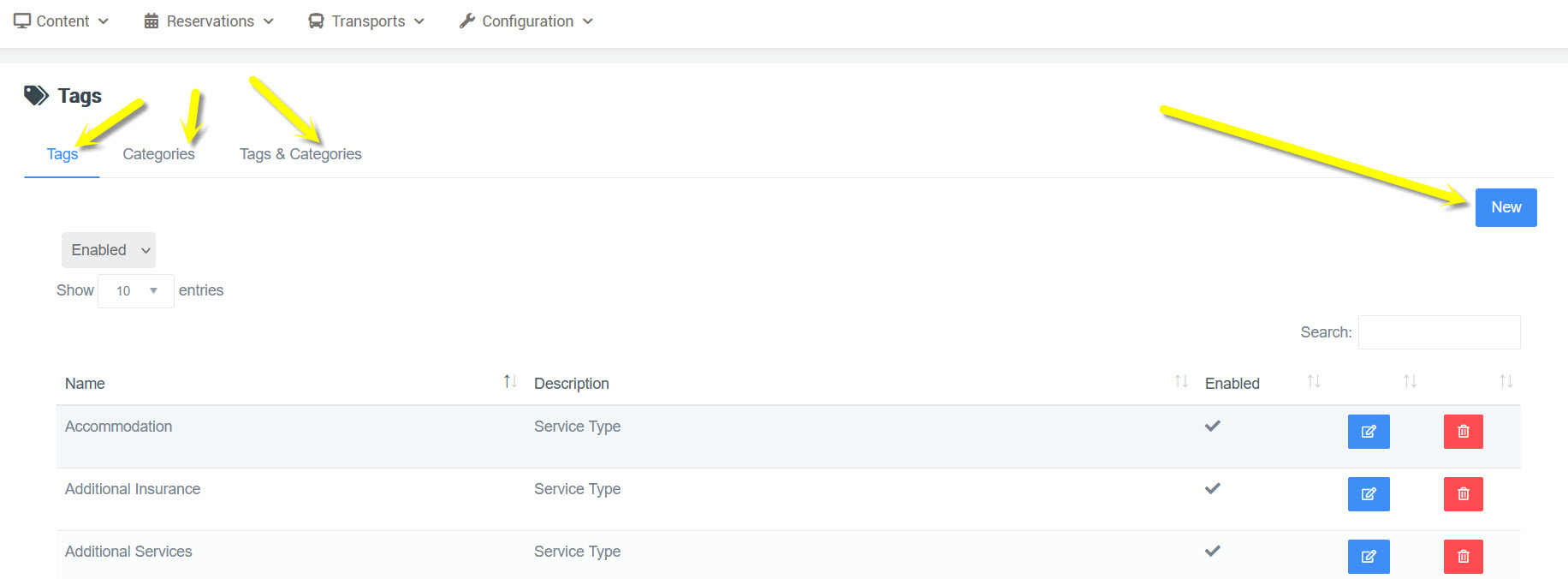
Task: Click the New button
Action: [x=1506, y=207]
